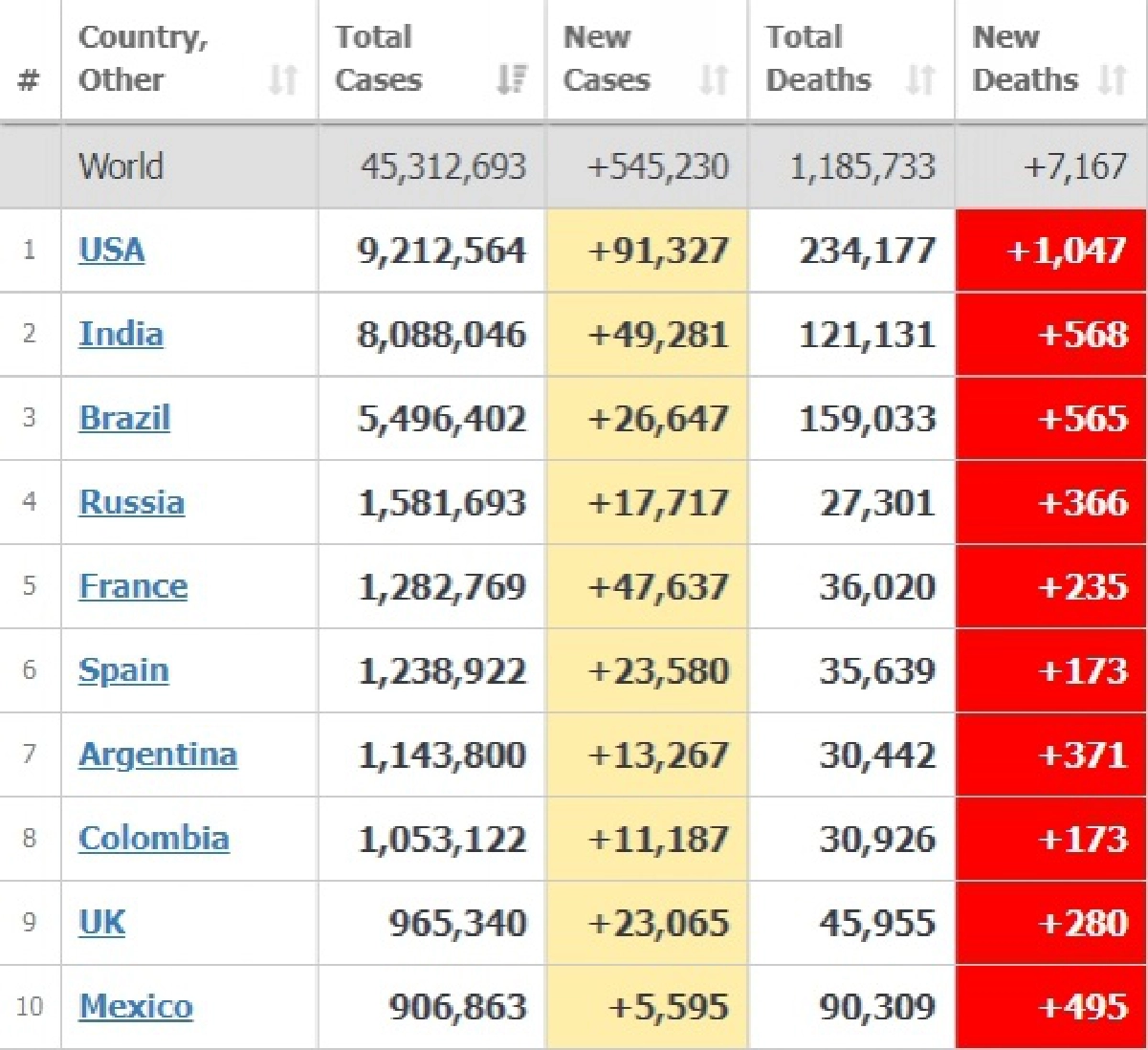Select the Spain country link
Viewport: 1148px width, 1050px height.
tap(123, 671)
